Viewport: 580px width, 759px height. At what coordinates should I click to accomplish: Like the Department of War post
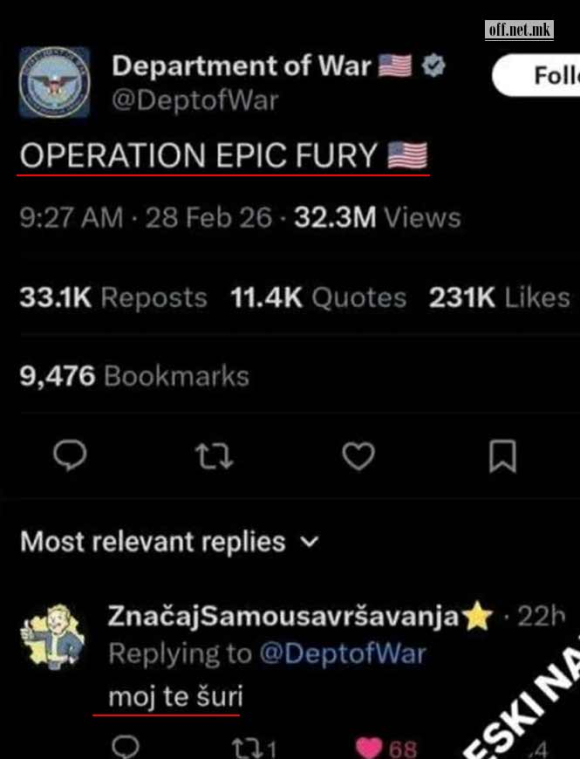click(359, 456)
